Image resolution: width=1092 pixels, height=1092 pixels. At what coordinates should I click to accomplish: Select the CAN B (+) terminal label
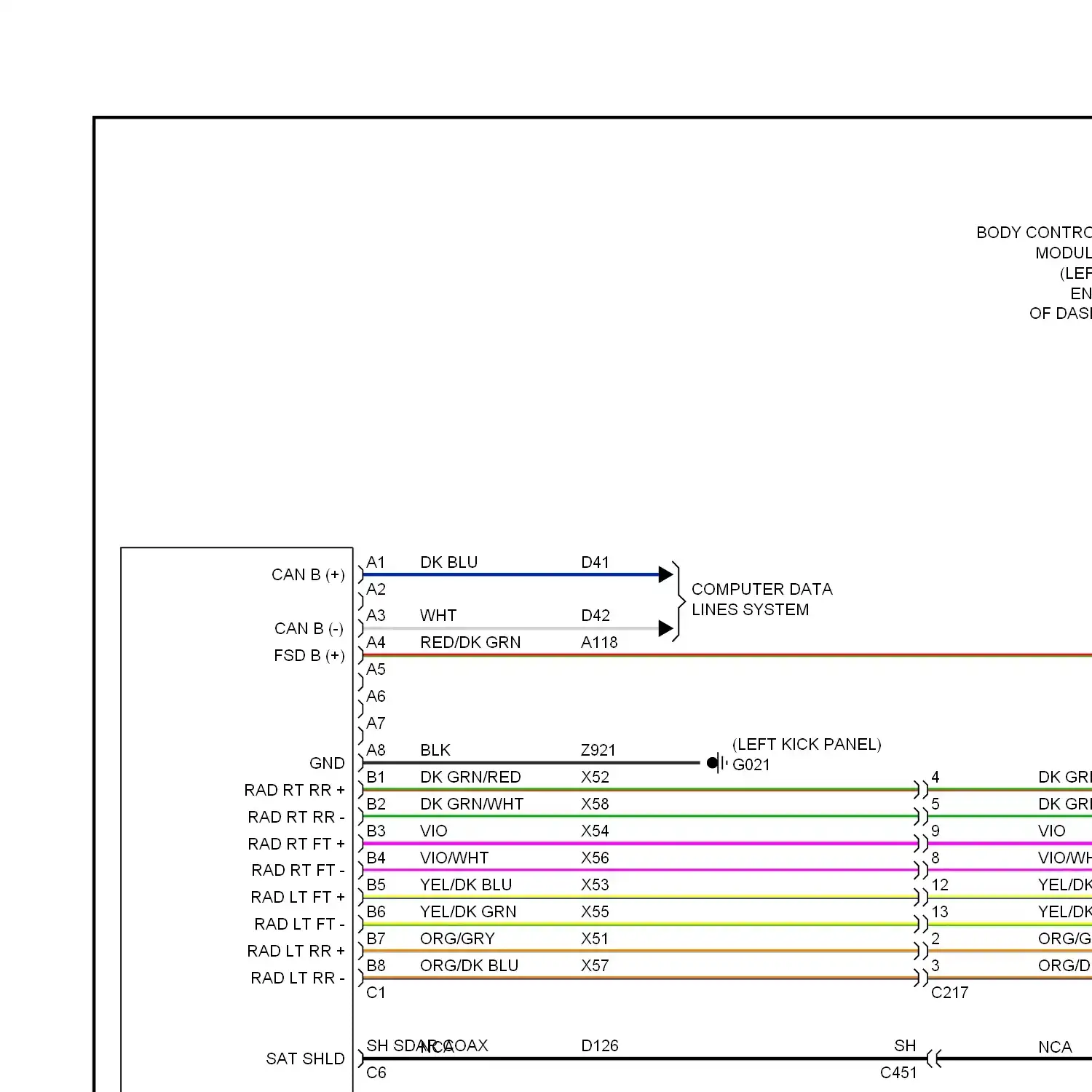pos(308,575)
